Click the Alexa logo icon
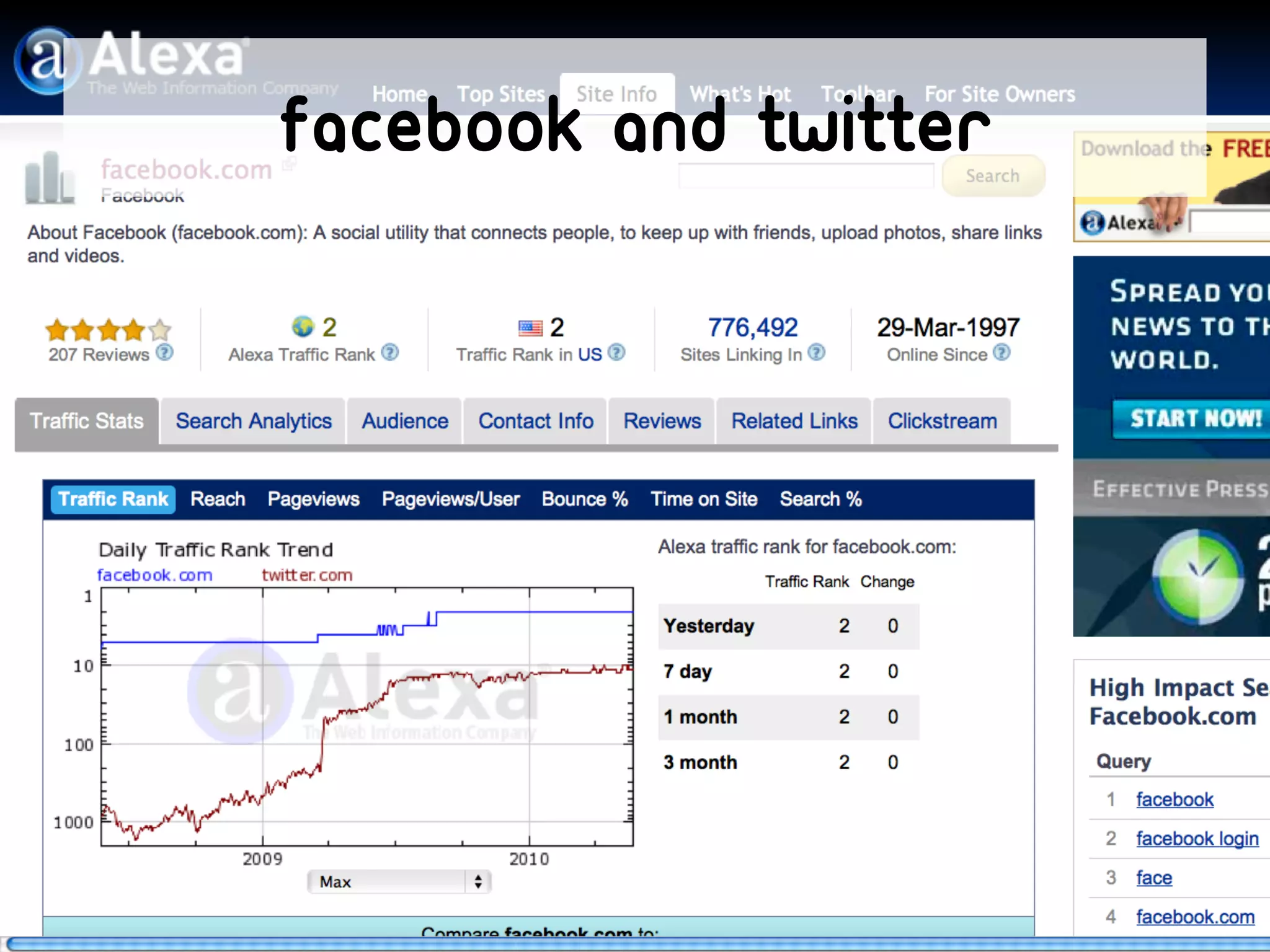1270x952 pixels. (47, 61)
